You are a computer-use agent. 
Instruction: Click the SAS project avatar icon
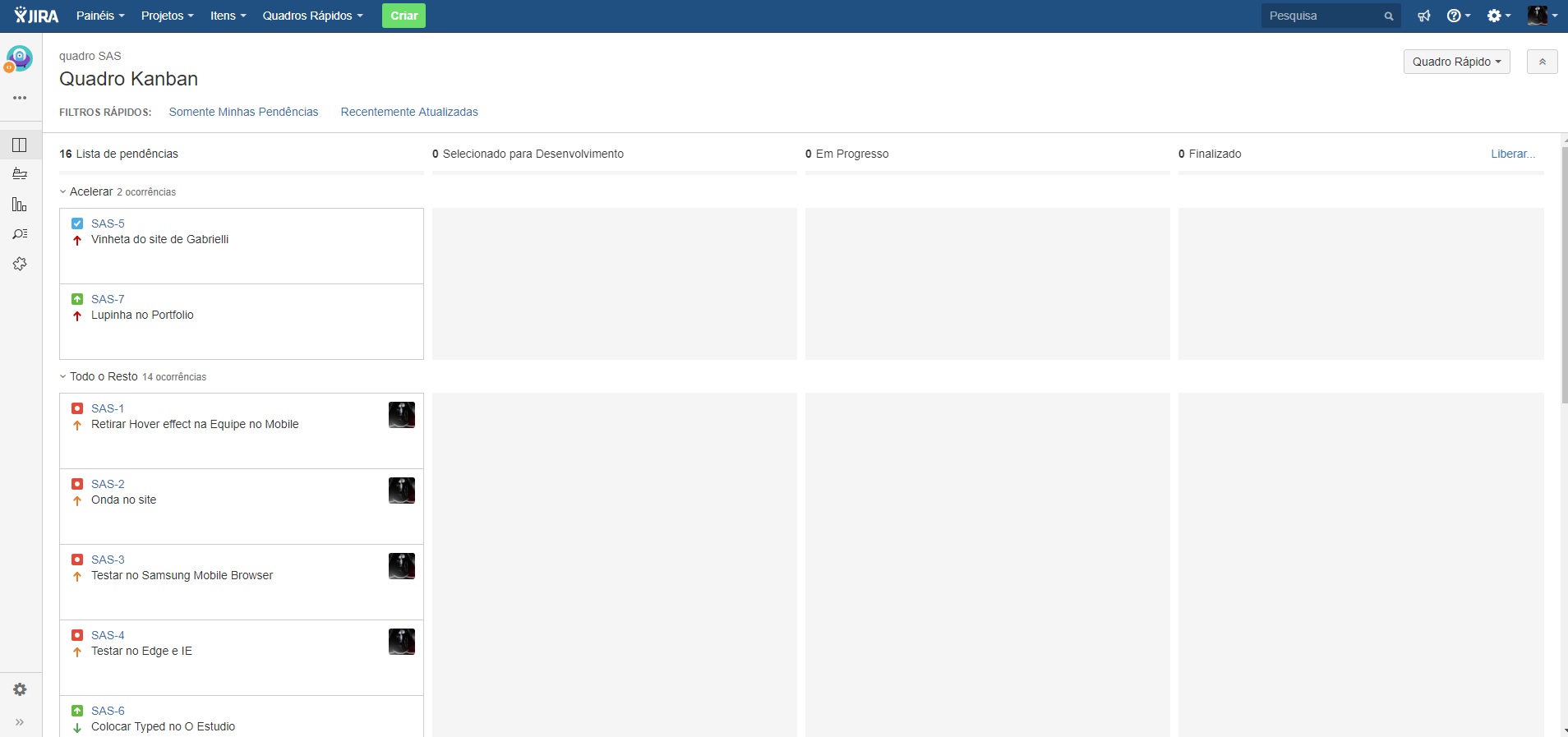click(x=19, y=59)
